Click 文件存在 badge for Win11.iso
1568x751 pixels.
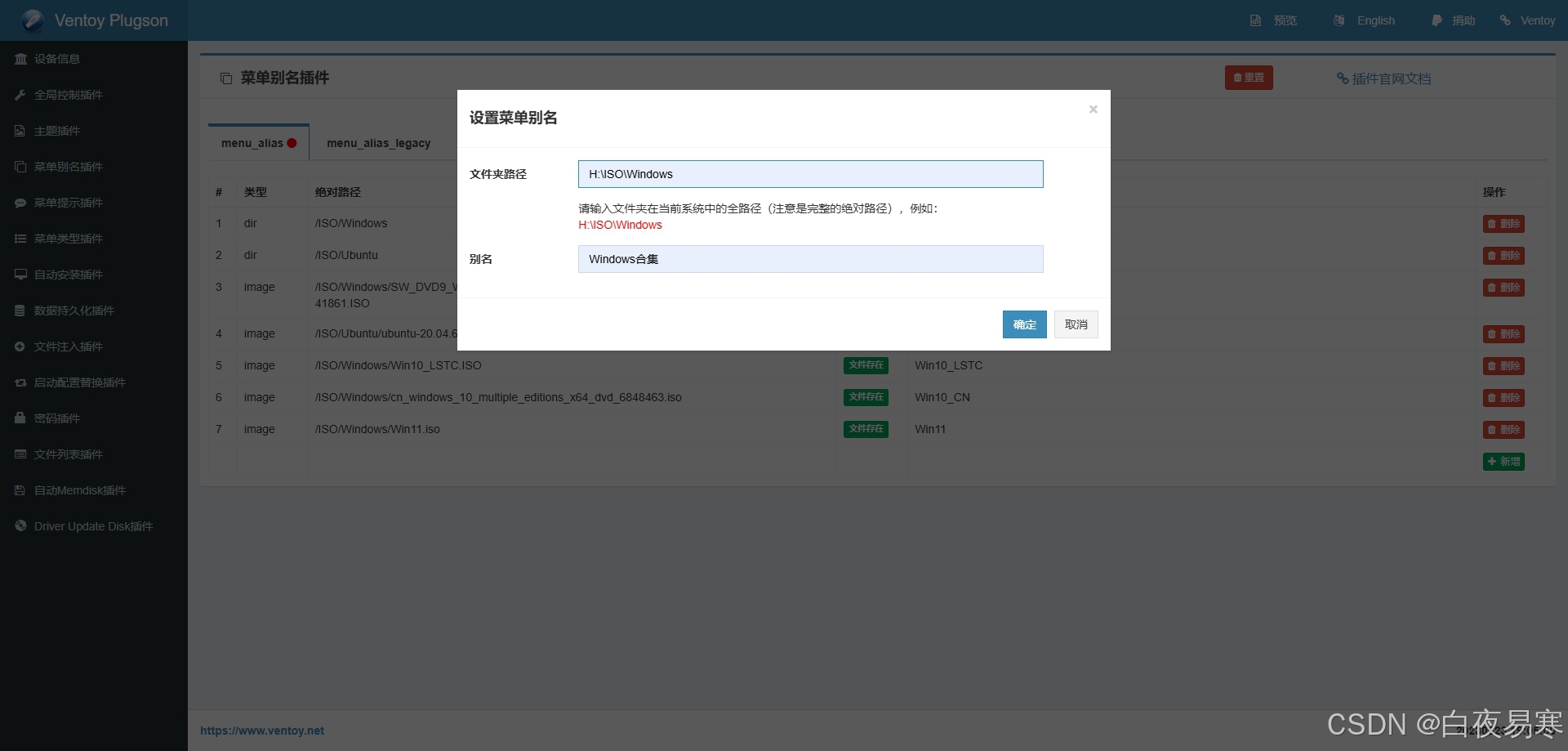point(866,429)
